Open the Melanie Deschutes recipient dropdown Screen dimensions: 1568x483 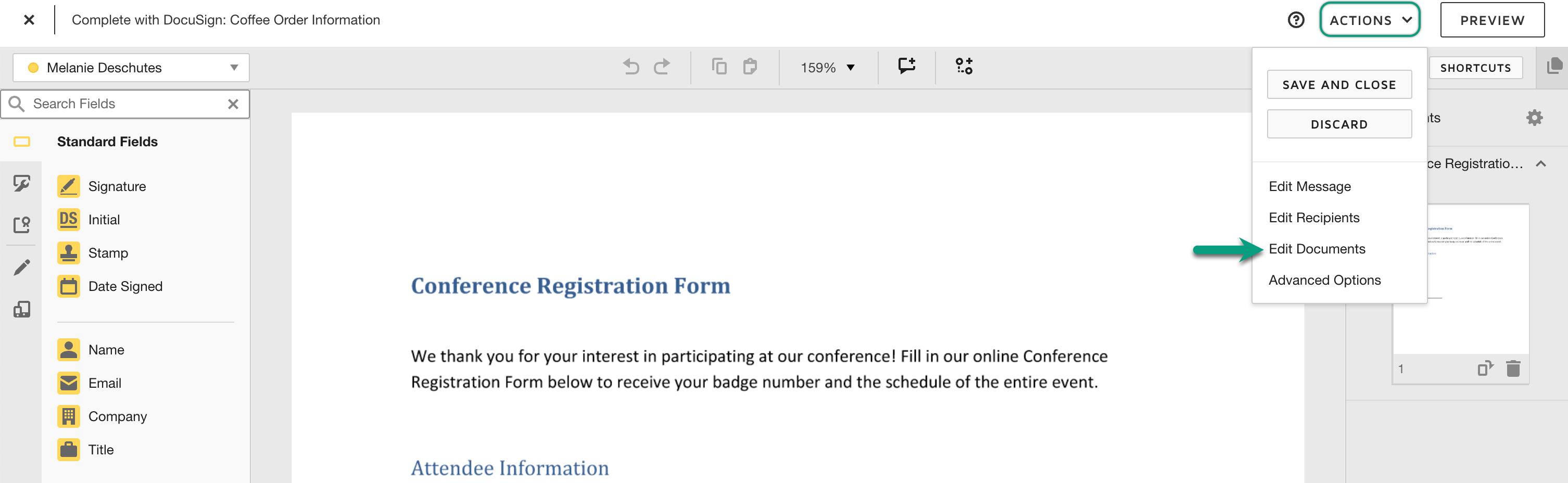(x=131, y=68)
